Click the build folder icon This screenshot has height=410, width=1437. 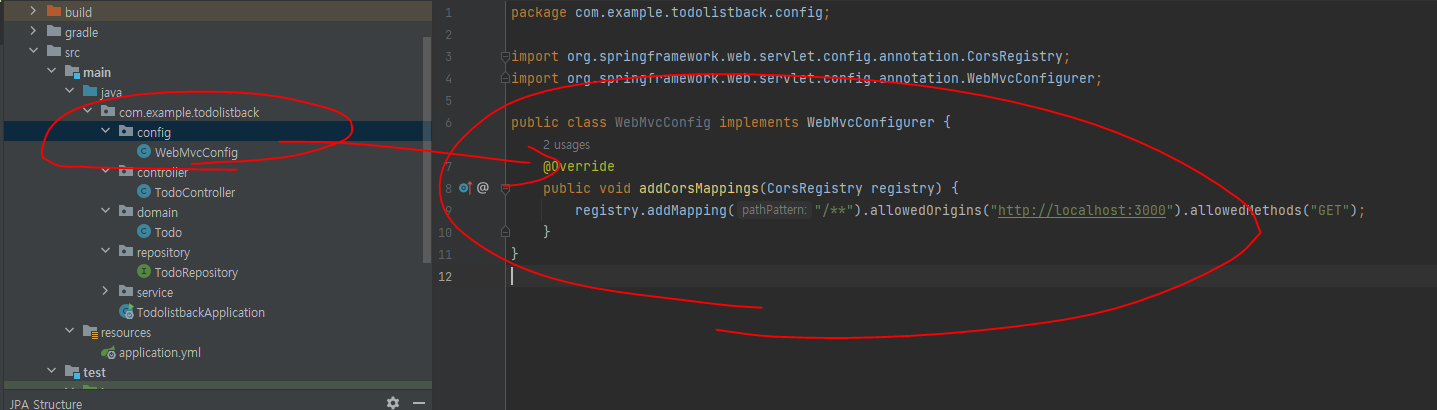[53, 12]
